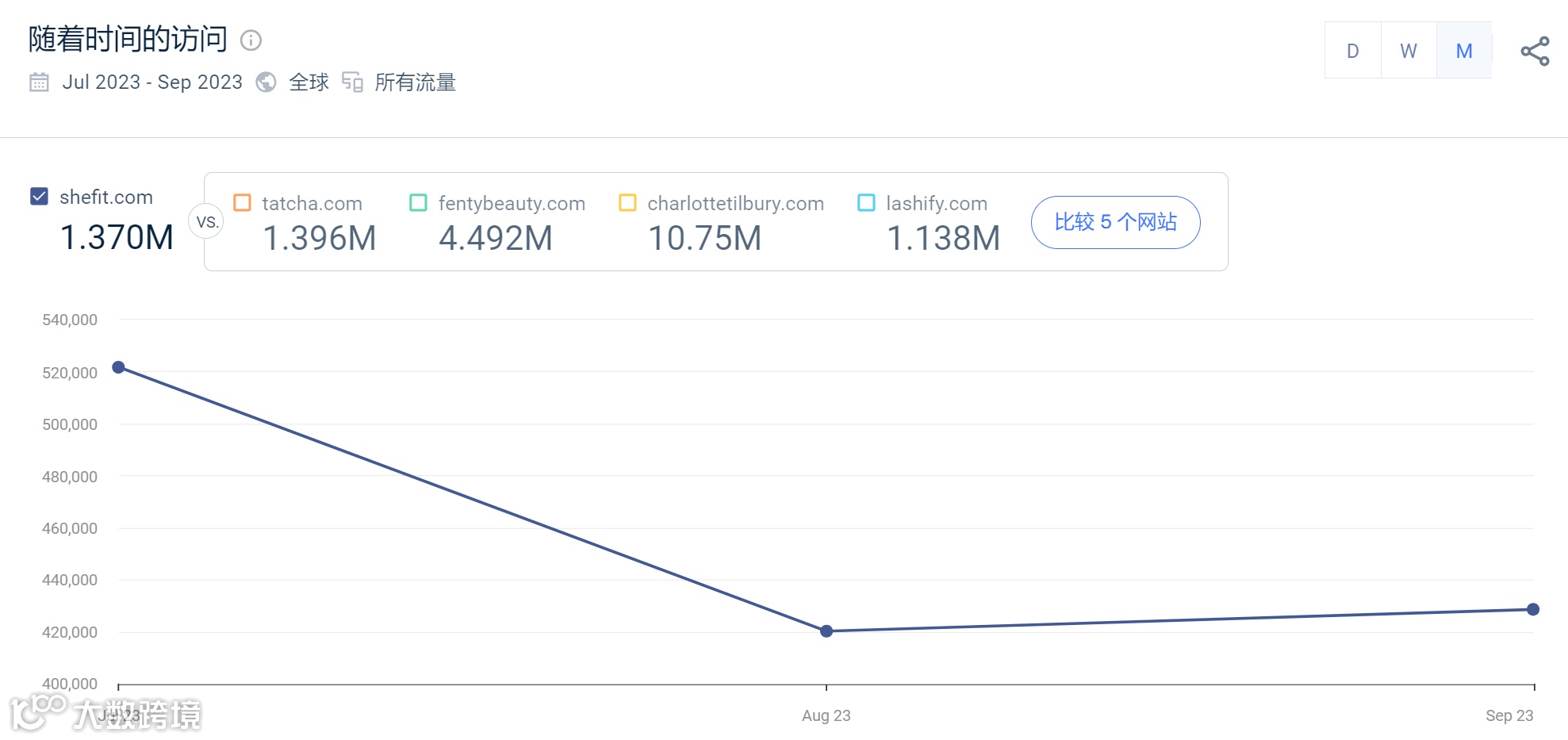Click the fentybeauty.com site name
The height and width of the screenshot is (740, 1568).
click(x=512, y=204)
